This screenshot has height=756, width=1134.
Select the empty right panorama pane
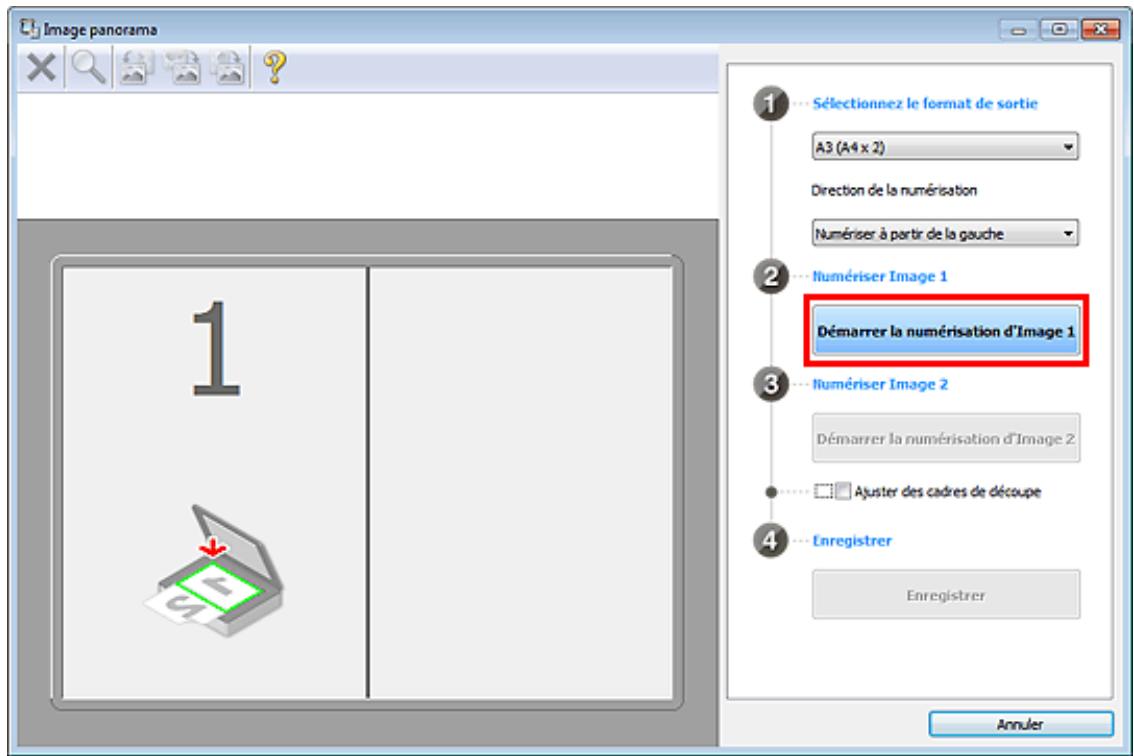pyautogui.click(x=521, y=483)
